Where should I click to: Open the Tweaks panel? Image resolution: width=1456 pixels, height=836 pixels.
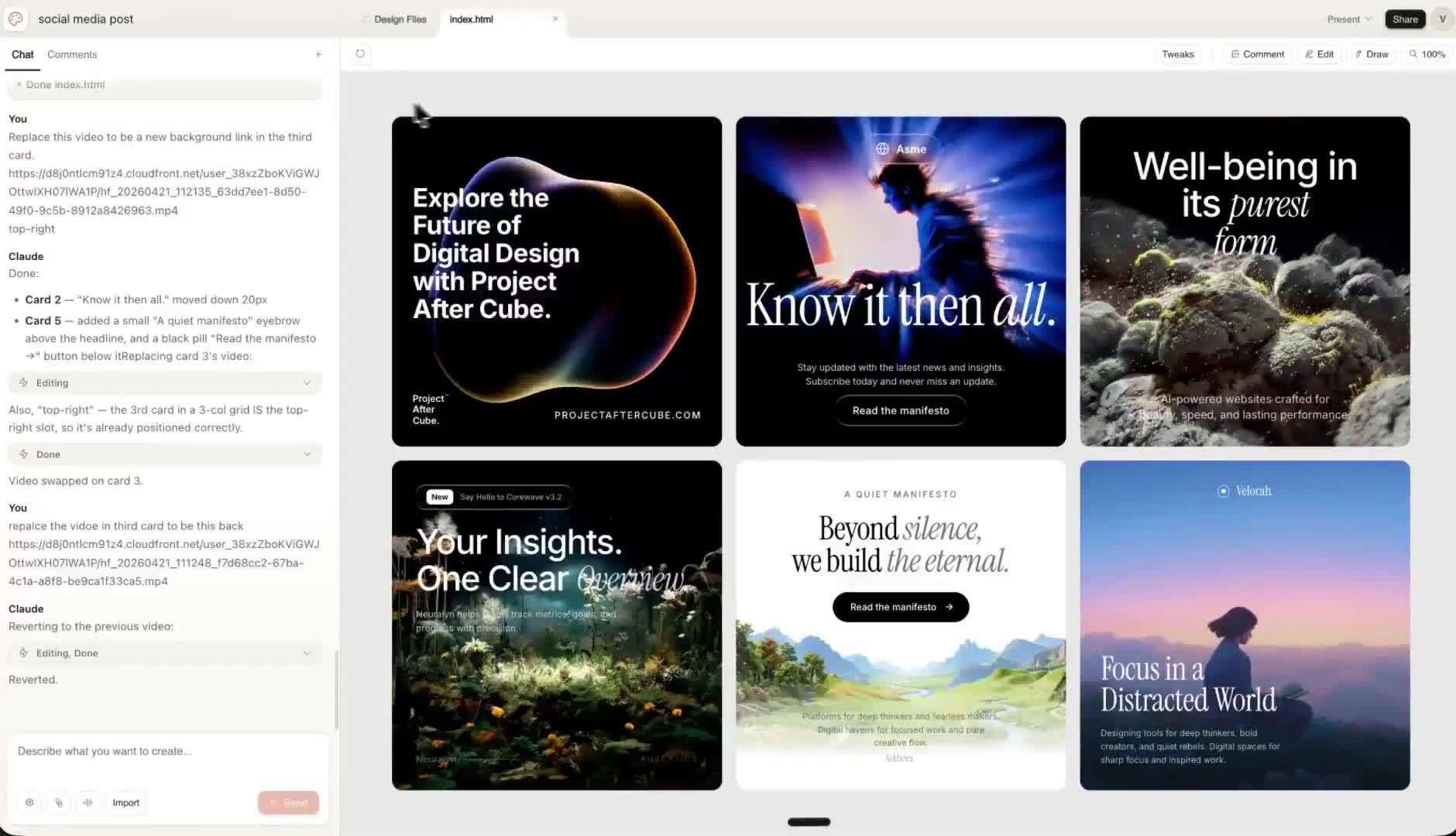[x=1178, y=54]
